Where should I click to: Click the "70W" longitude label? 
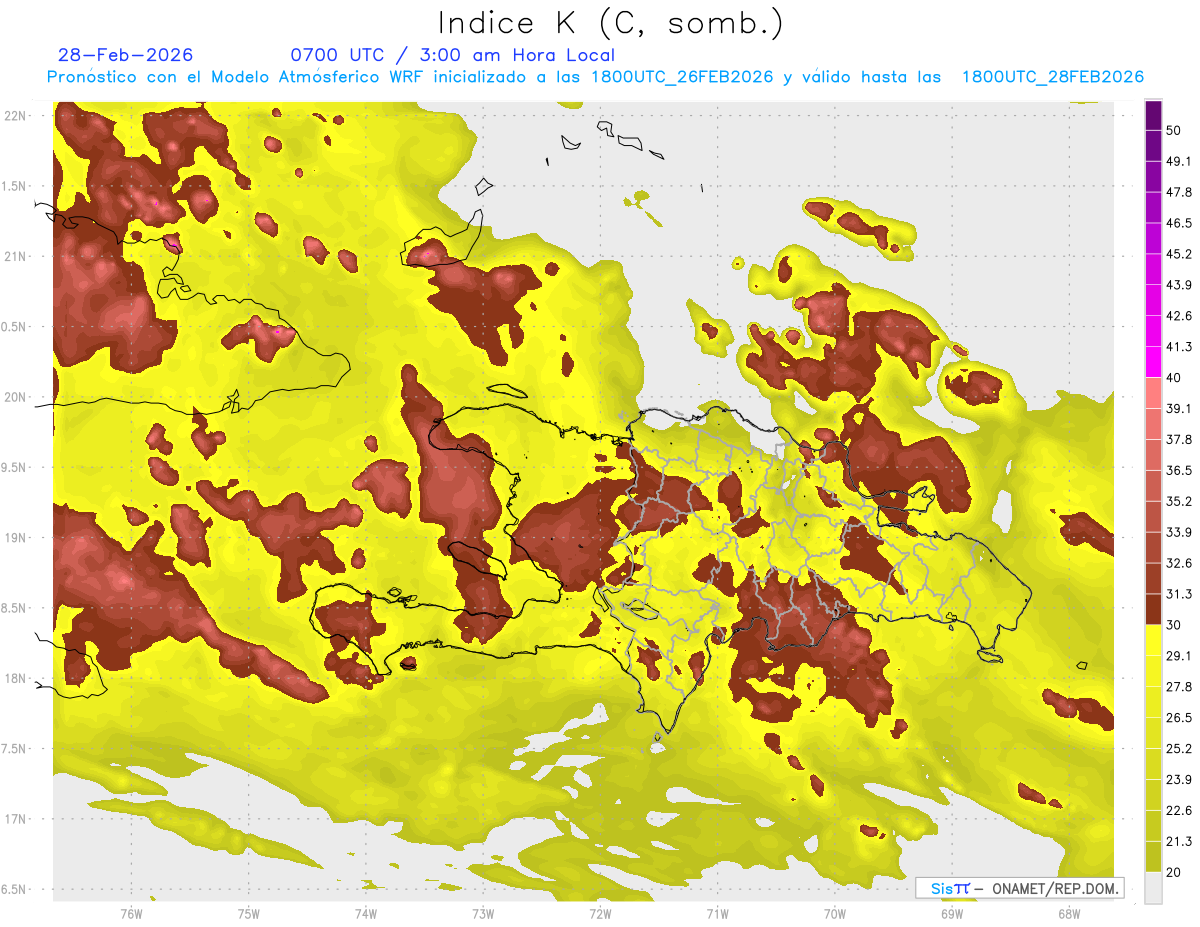834,913
